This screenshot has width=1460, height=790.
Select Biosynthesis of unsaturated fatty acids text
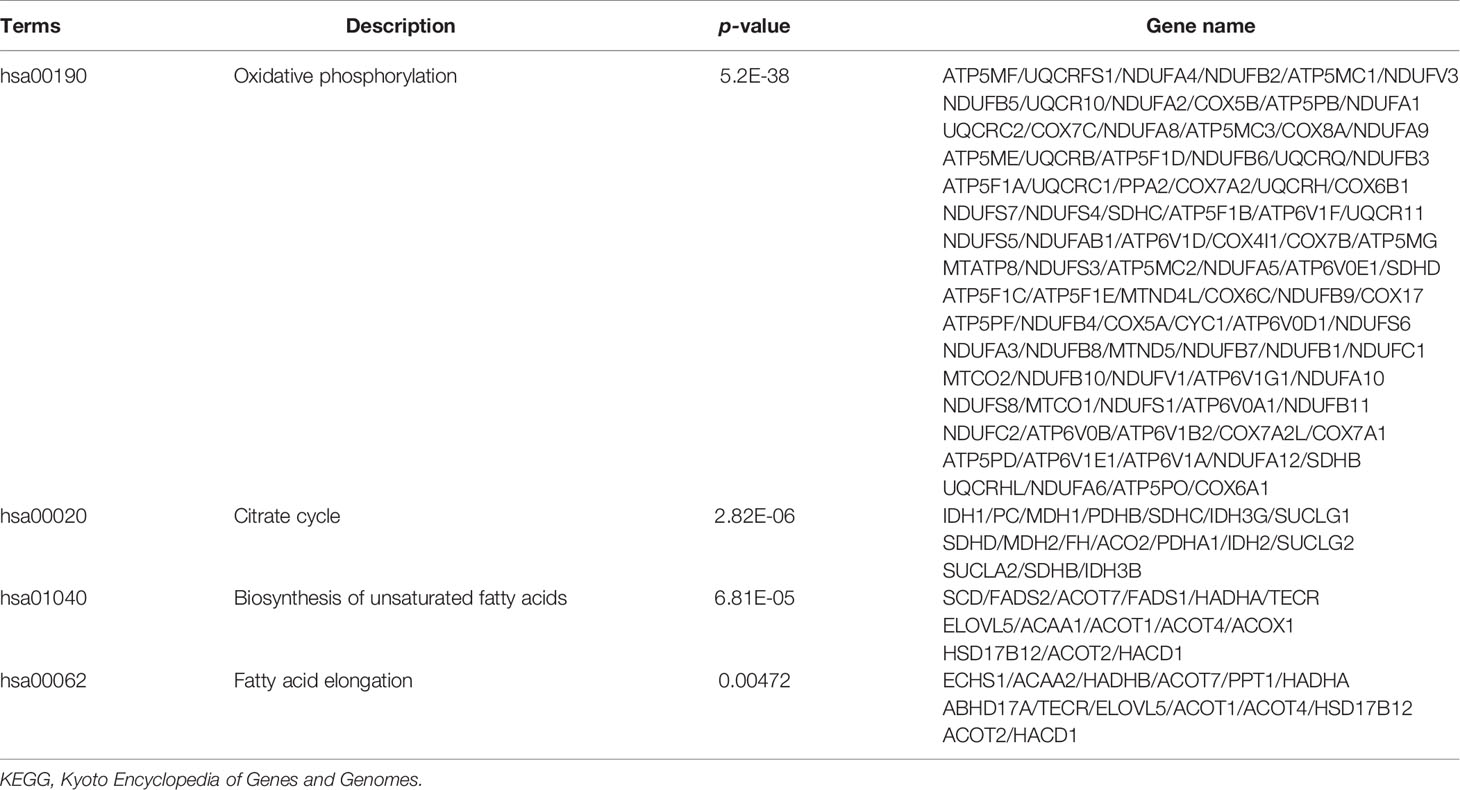tap(400, 599)
